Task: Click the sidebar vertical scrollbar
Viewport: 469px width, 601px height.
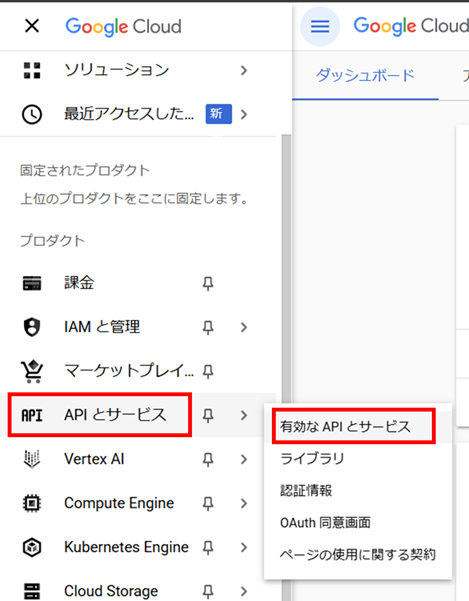Action: (x=286, y=268)
